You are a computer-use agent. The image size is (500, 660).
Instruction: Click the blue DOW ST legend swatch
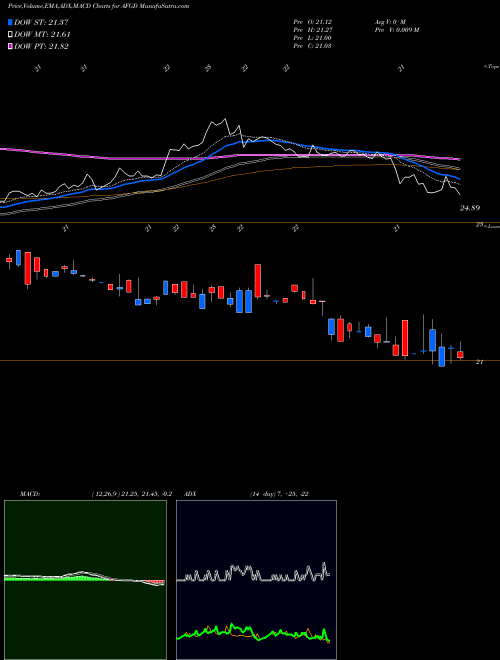pyautogui.click(x=10, y=23)
